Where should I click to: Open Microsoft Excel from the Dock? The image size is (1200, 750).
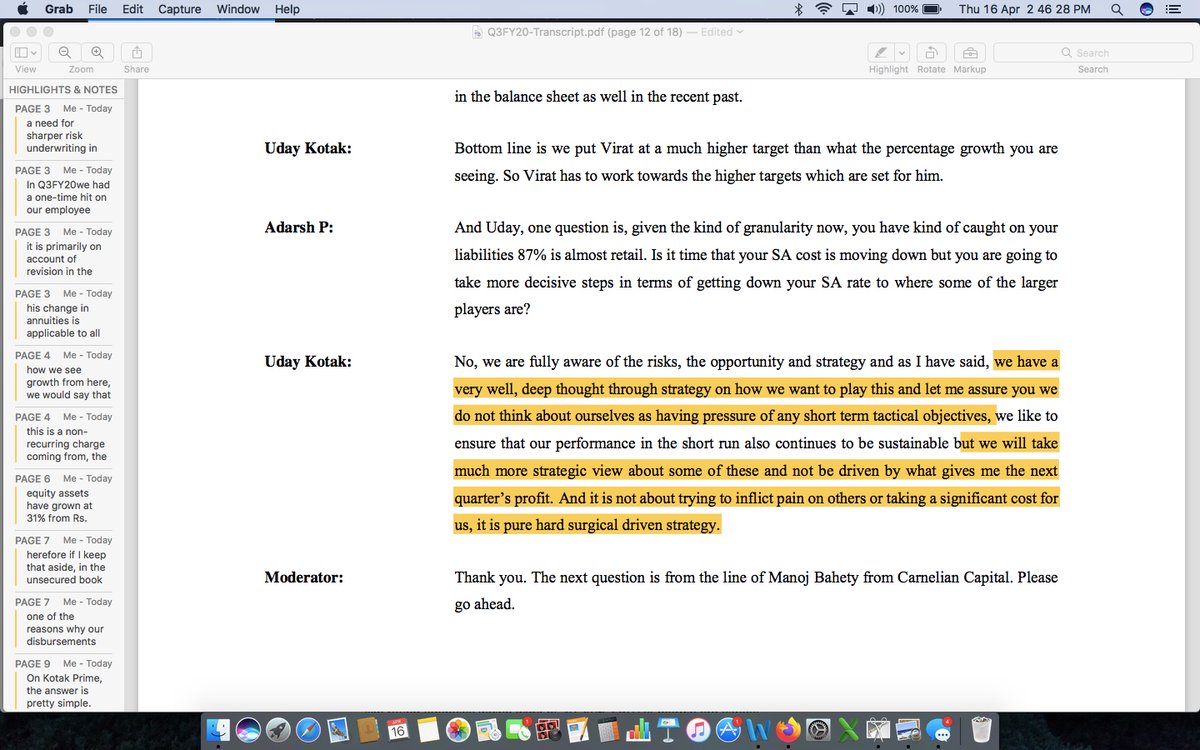click(847, 730)
